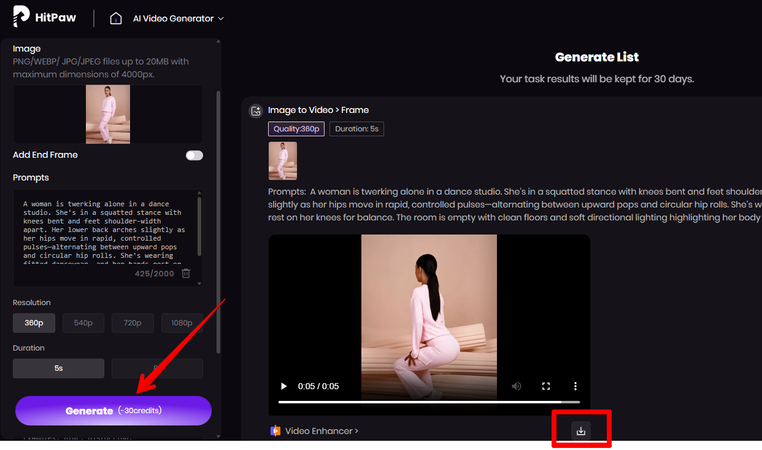This screenshot has height=450, width=762.
Task: Mute the video with speaker icon
Action: [x=516, y=386]
